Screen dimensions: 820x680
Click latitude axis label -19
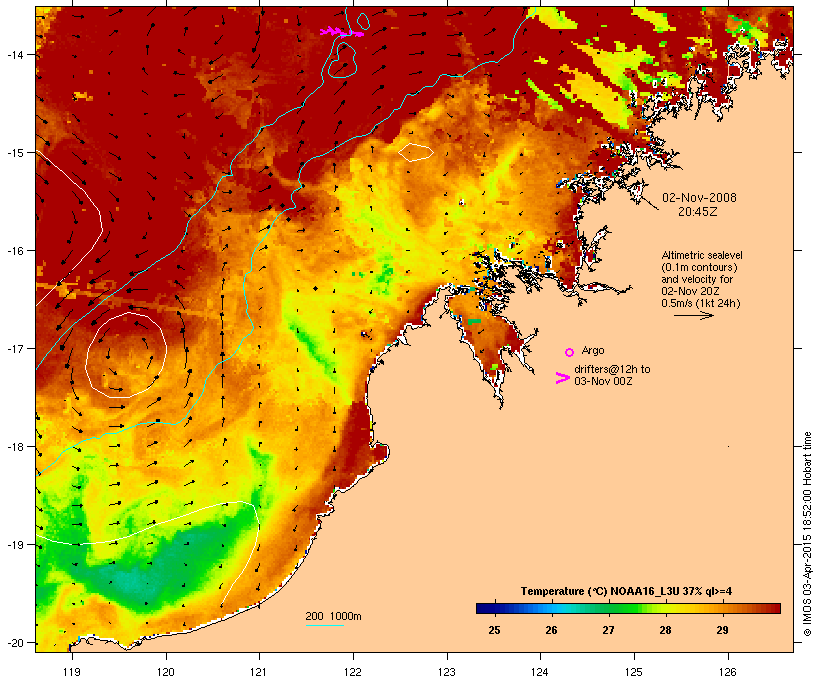(15, 545)
